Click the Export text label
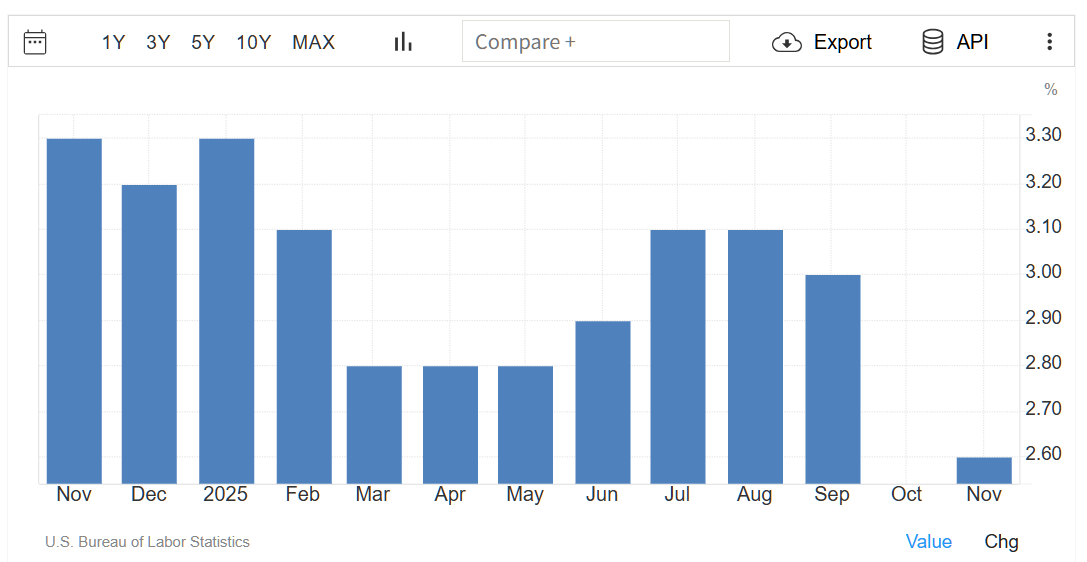This screenshot has width=1087, height=562. pyautogui.click(x=842, y=42)
